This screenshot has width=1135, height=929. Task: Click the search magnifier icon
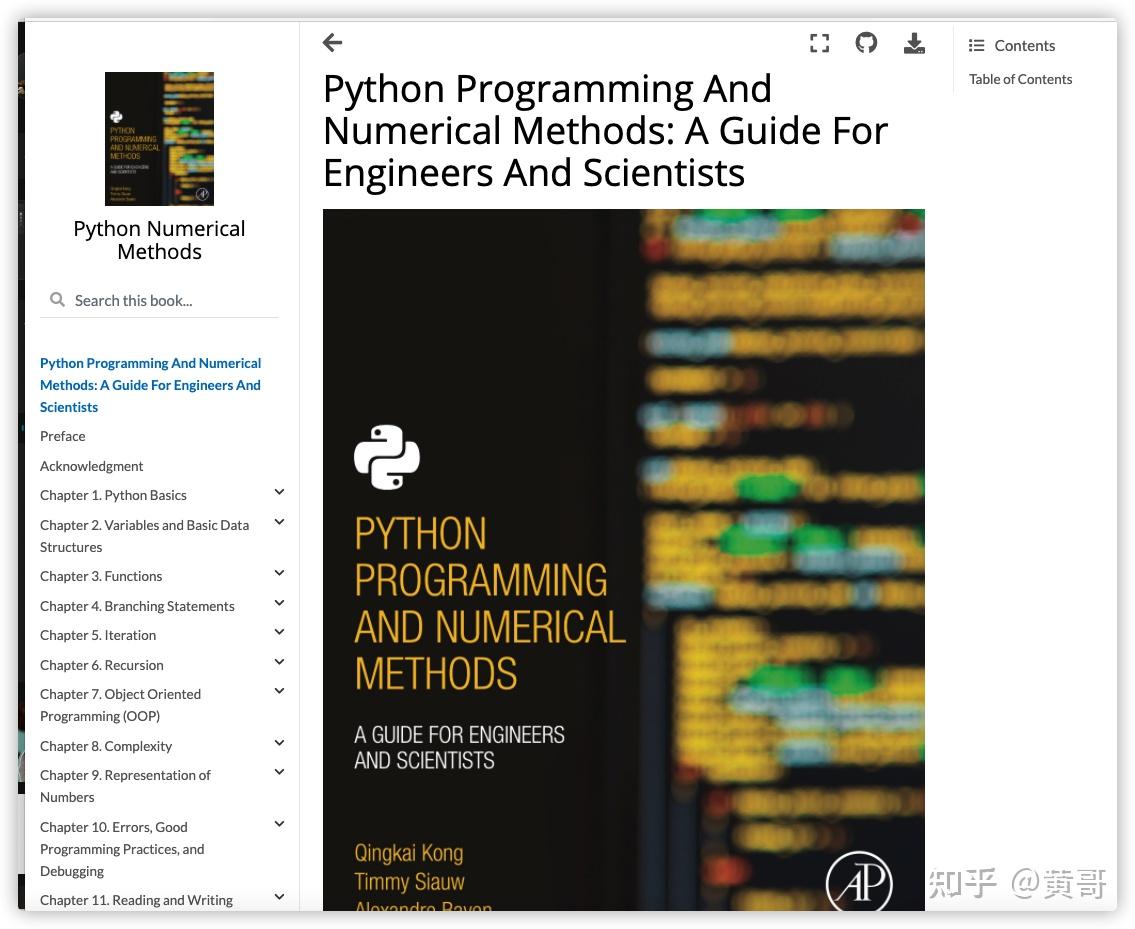[x=57, y=299]
